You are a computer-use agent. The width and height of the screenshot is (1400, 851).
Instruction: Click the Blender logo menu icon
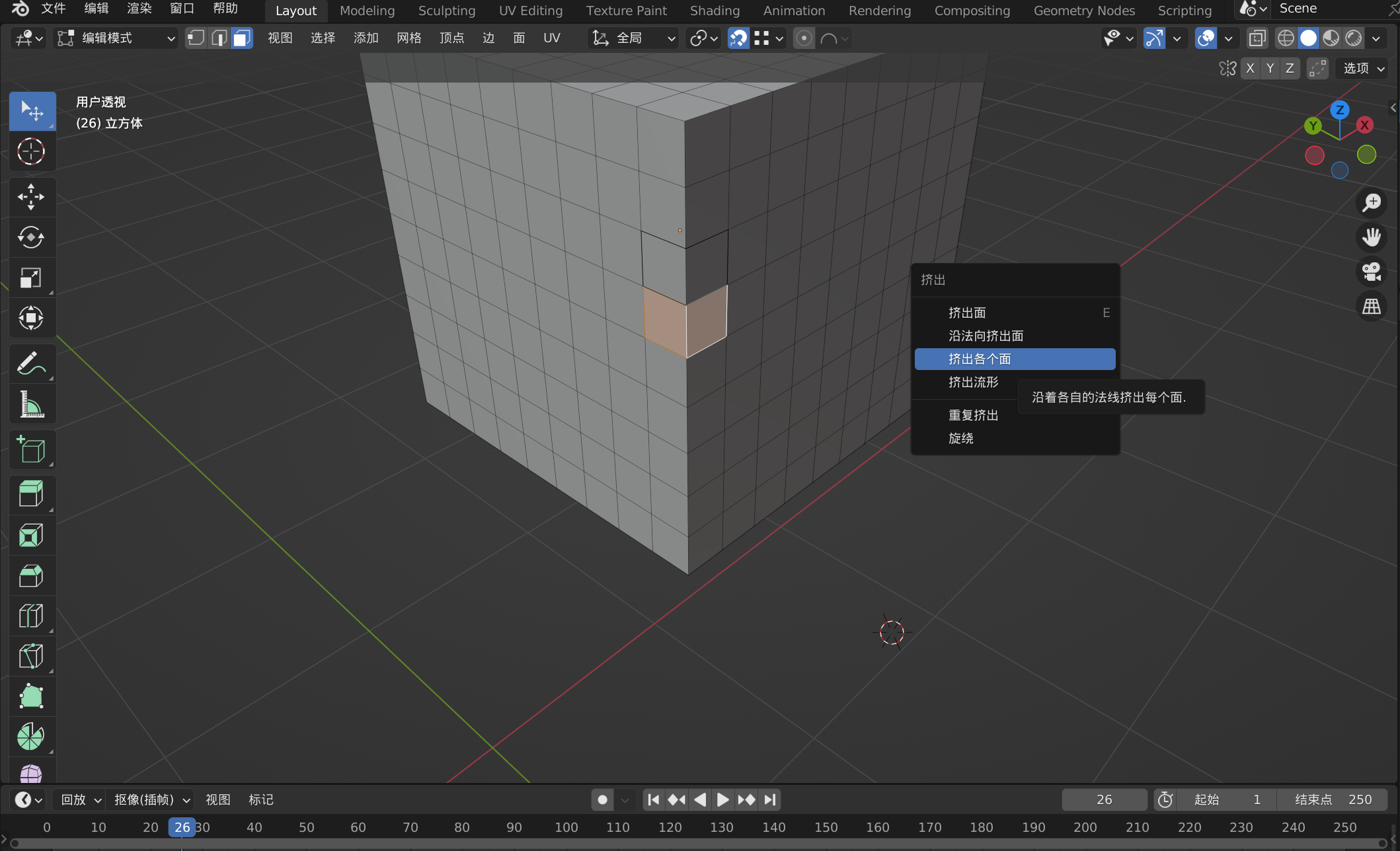coord(20,9)
